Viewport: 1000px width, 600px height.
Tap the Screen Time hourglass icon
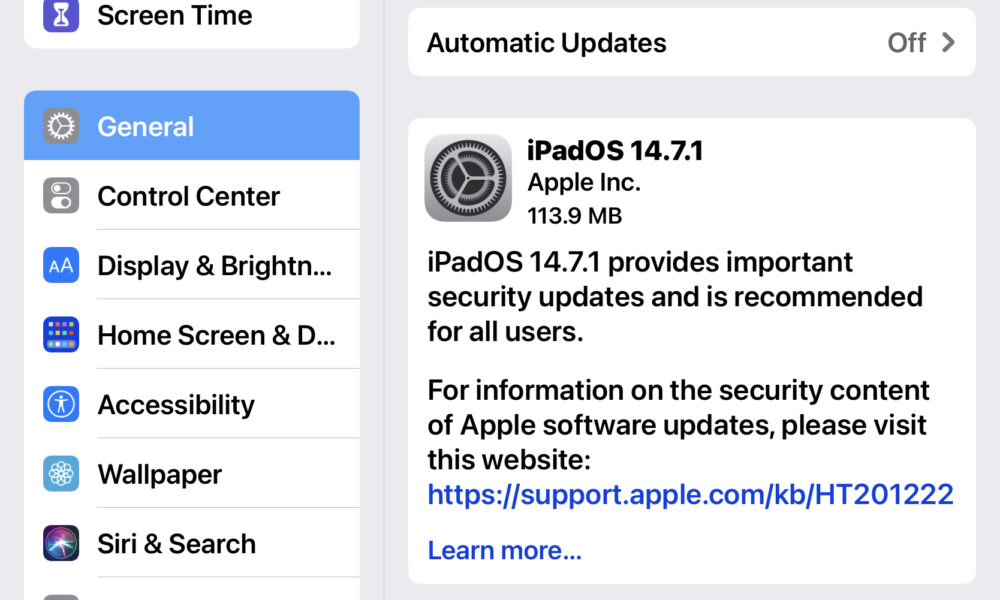(x=61, y=15)
